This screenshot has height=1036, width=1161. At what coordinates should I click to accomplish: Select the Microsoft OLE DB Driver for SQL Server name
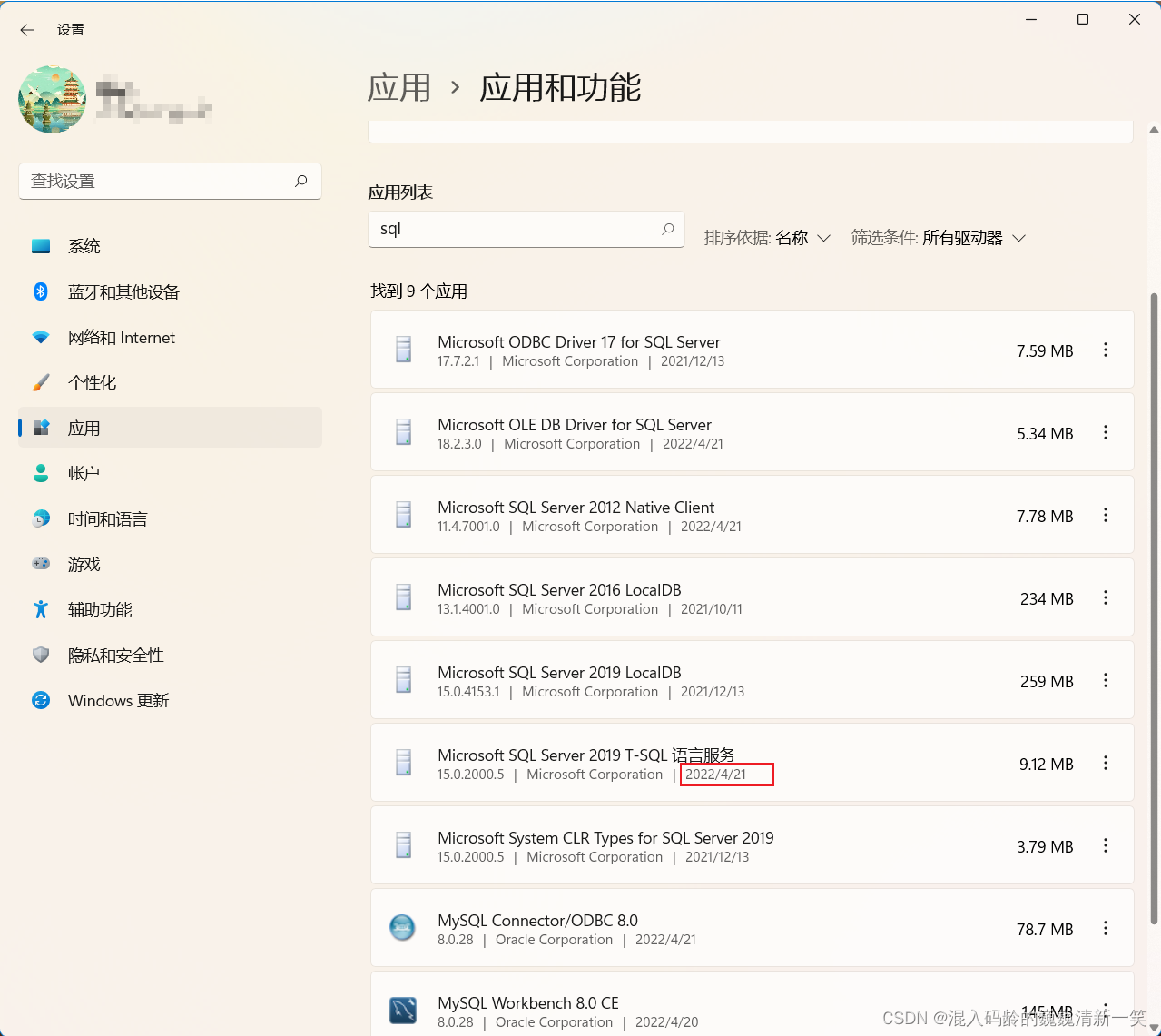575,425
